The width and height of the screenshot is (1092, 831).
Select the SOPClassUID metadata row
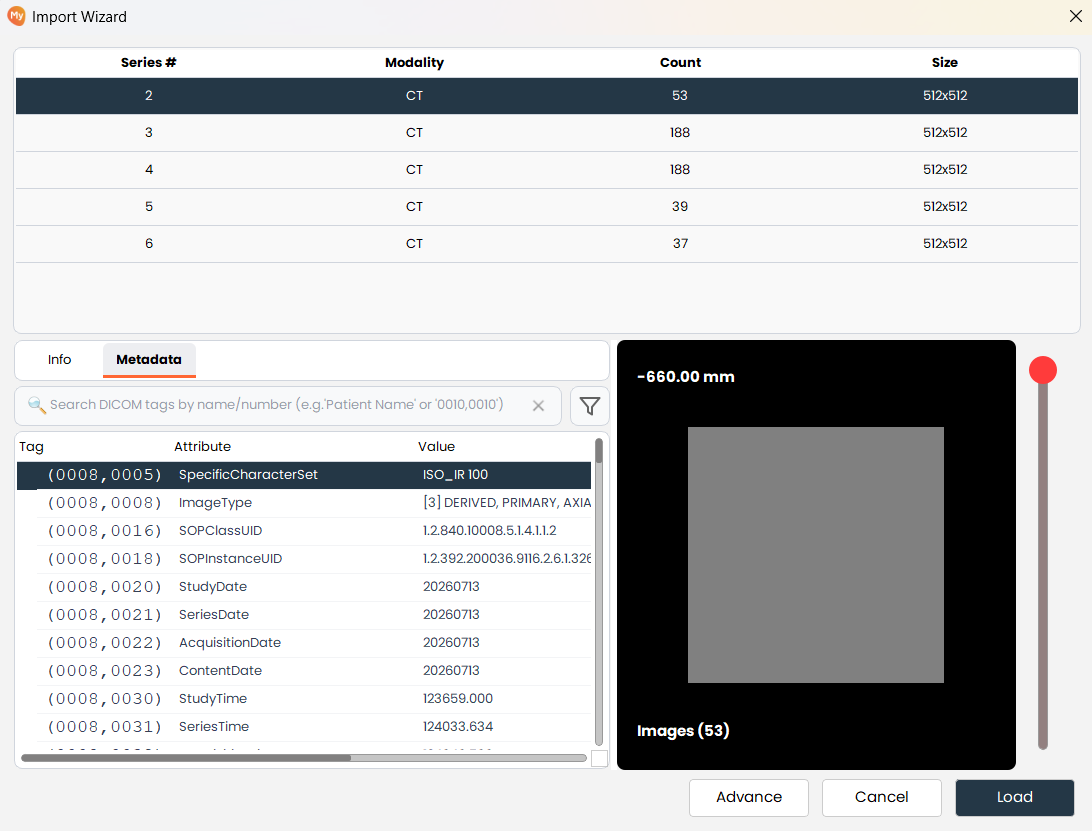pos(304,531)
